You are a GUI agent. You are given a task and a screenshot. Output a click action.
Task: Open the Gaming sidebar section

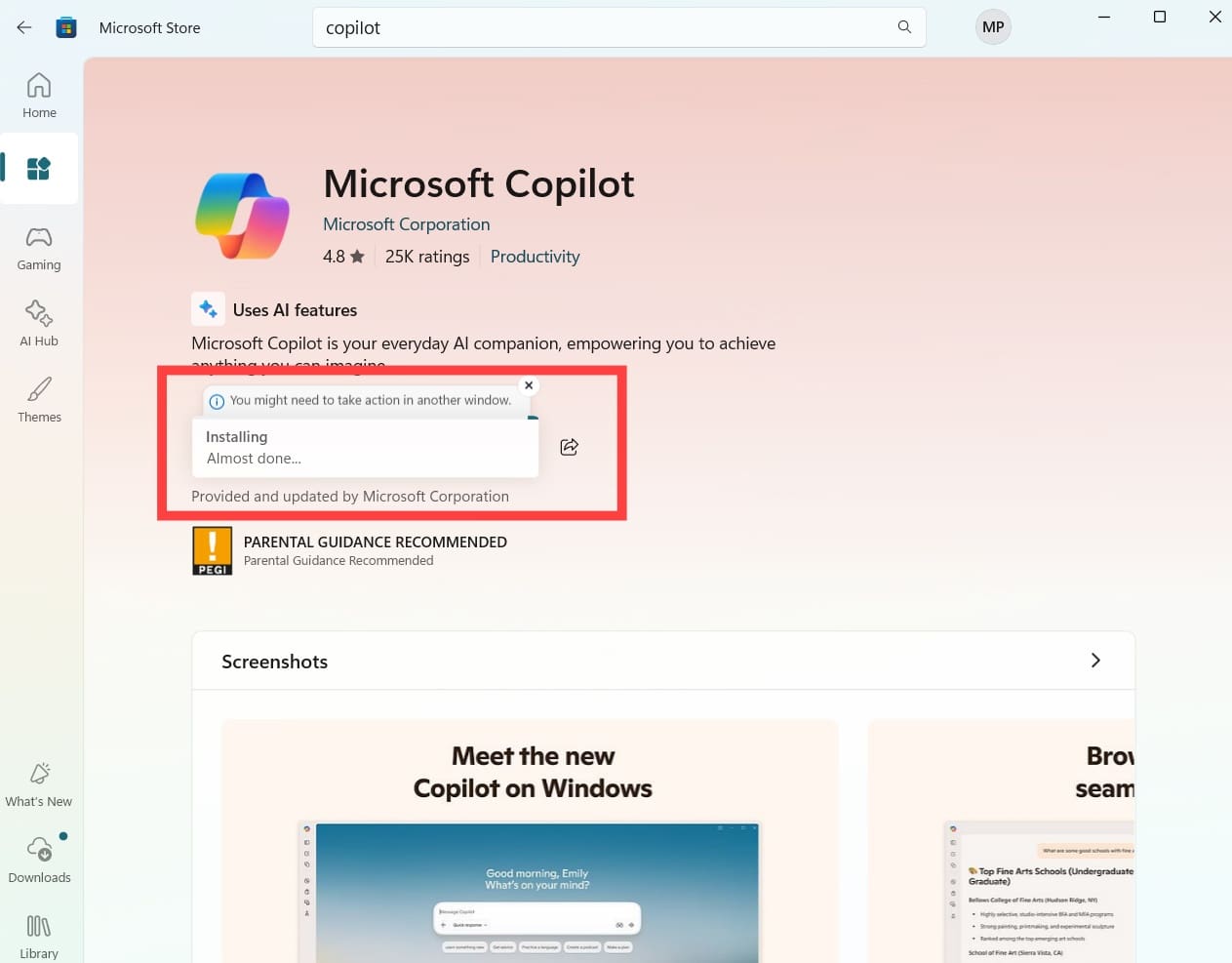pyautogui.click(x=39, y=249)
